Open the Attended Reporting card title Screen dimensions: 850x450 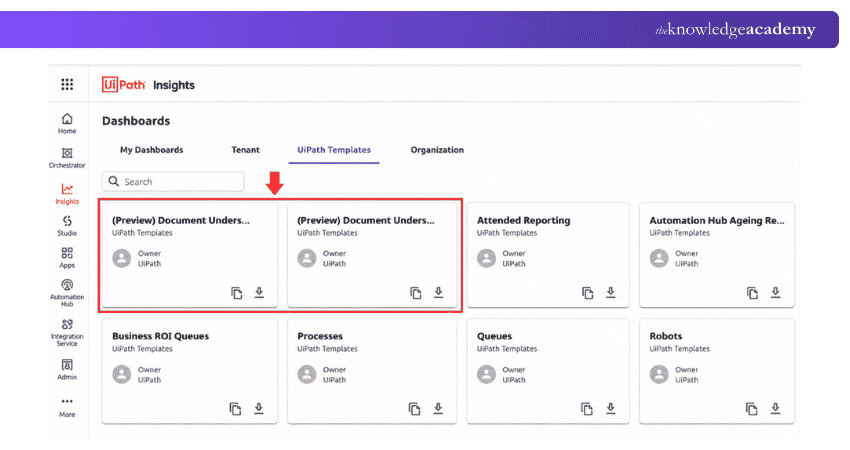click(x=524, y=220)
